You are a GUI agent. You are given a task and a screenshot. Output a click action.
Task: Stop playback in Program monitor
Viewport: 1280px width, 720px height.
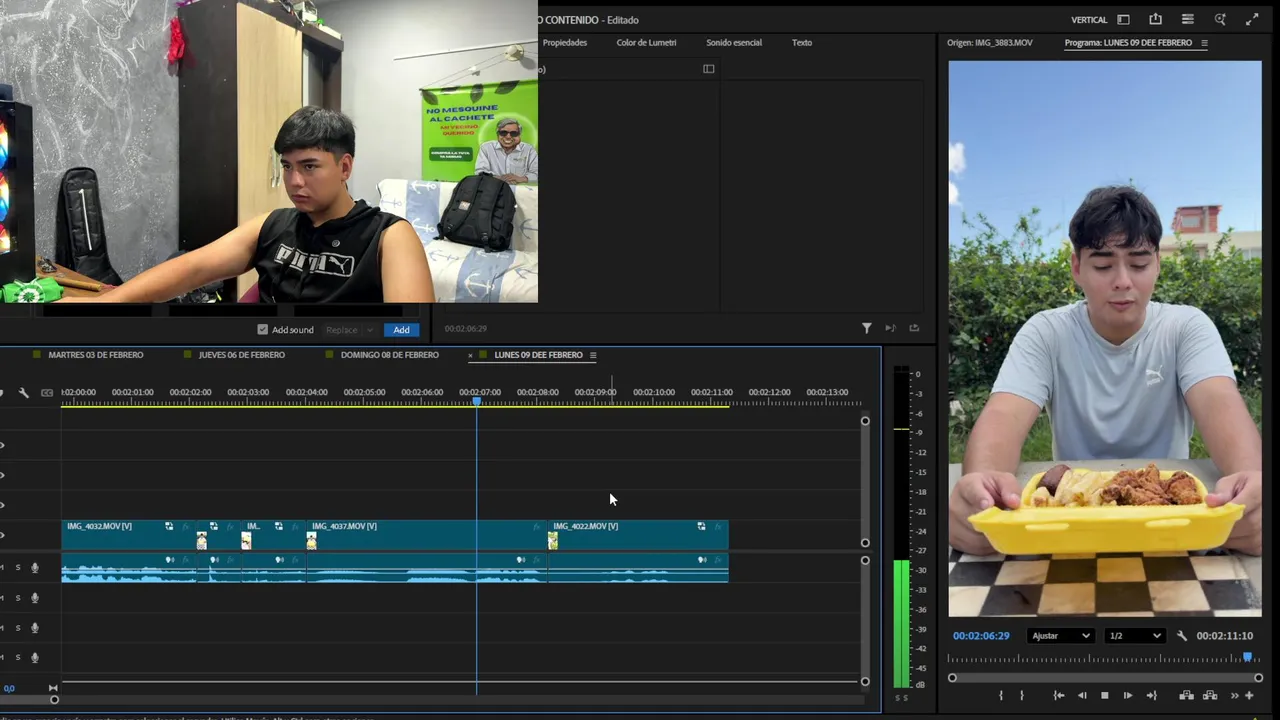pyautogui.click(x=1105, y=696)
